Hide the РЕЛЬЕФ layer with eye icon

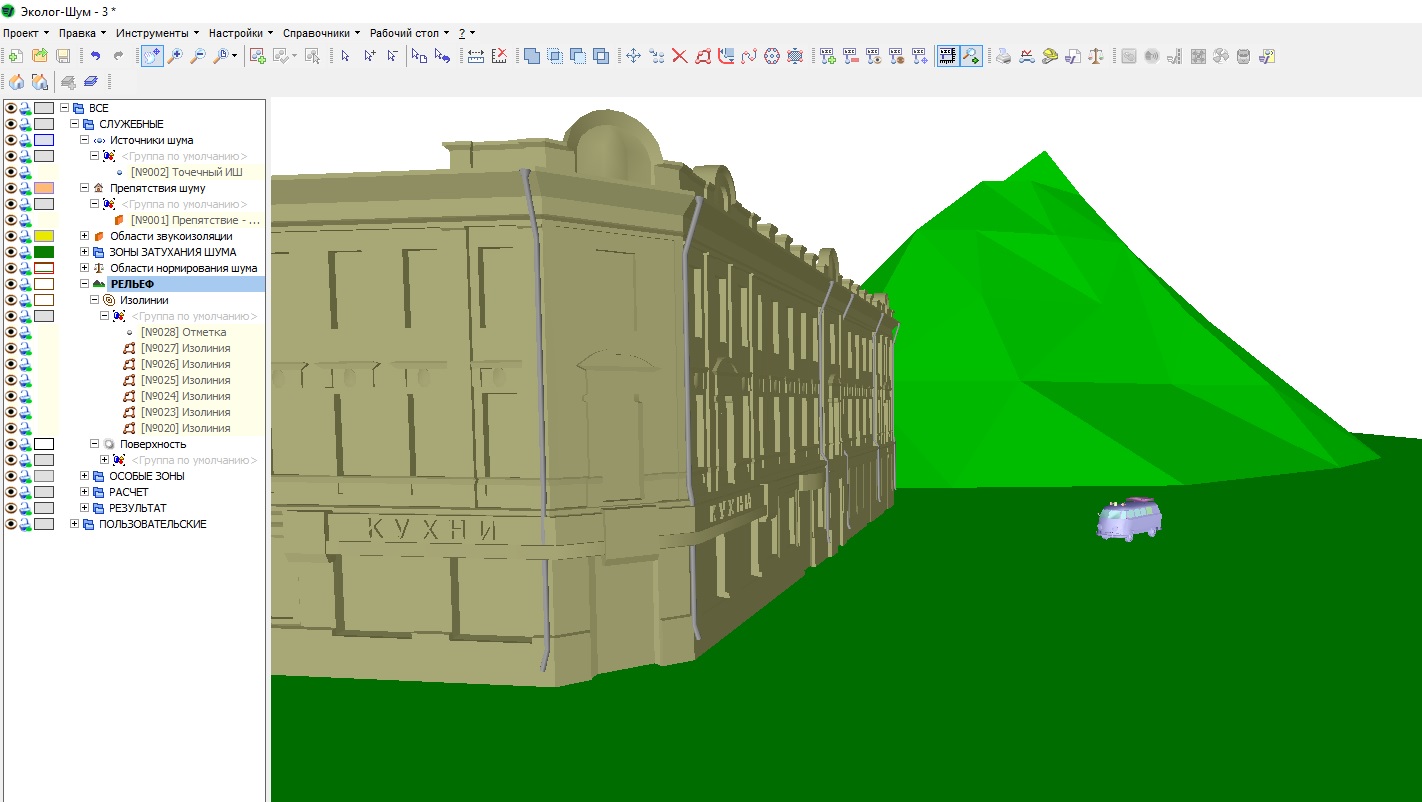pos(11,284)
